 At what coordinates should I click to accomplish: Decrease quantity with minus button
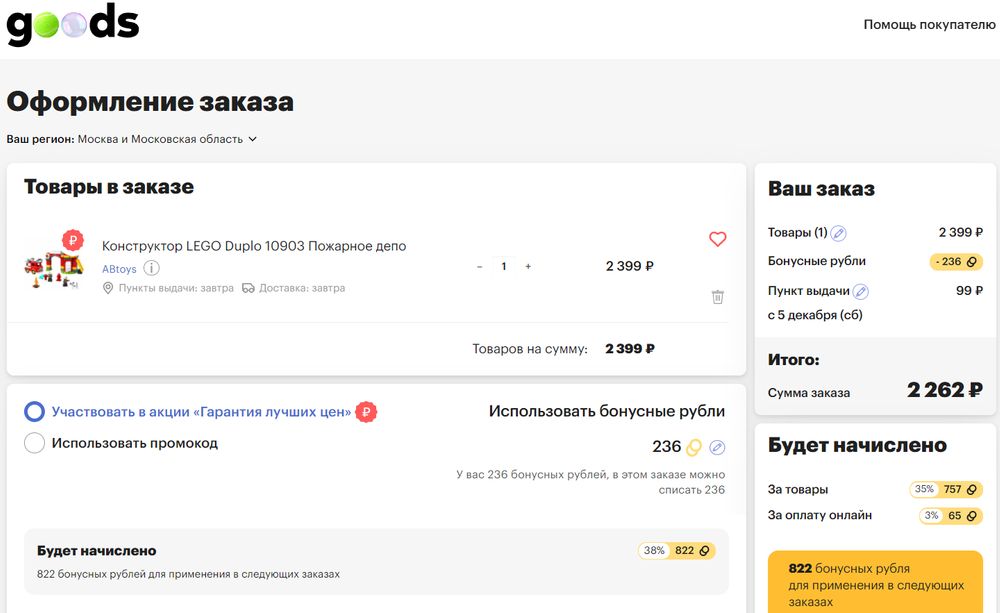[479, 267]
